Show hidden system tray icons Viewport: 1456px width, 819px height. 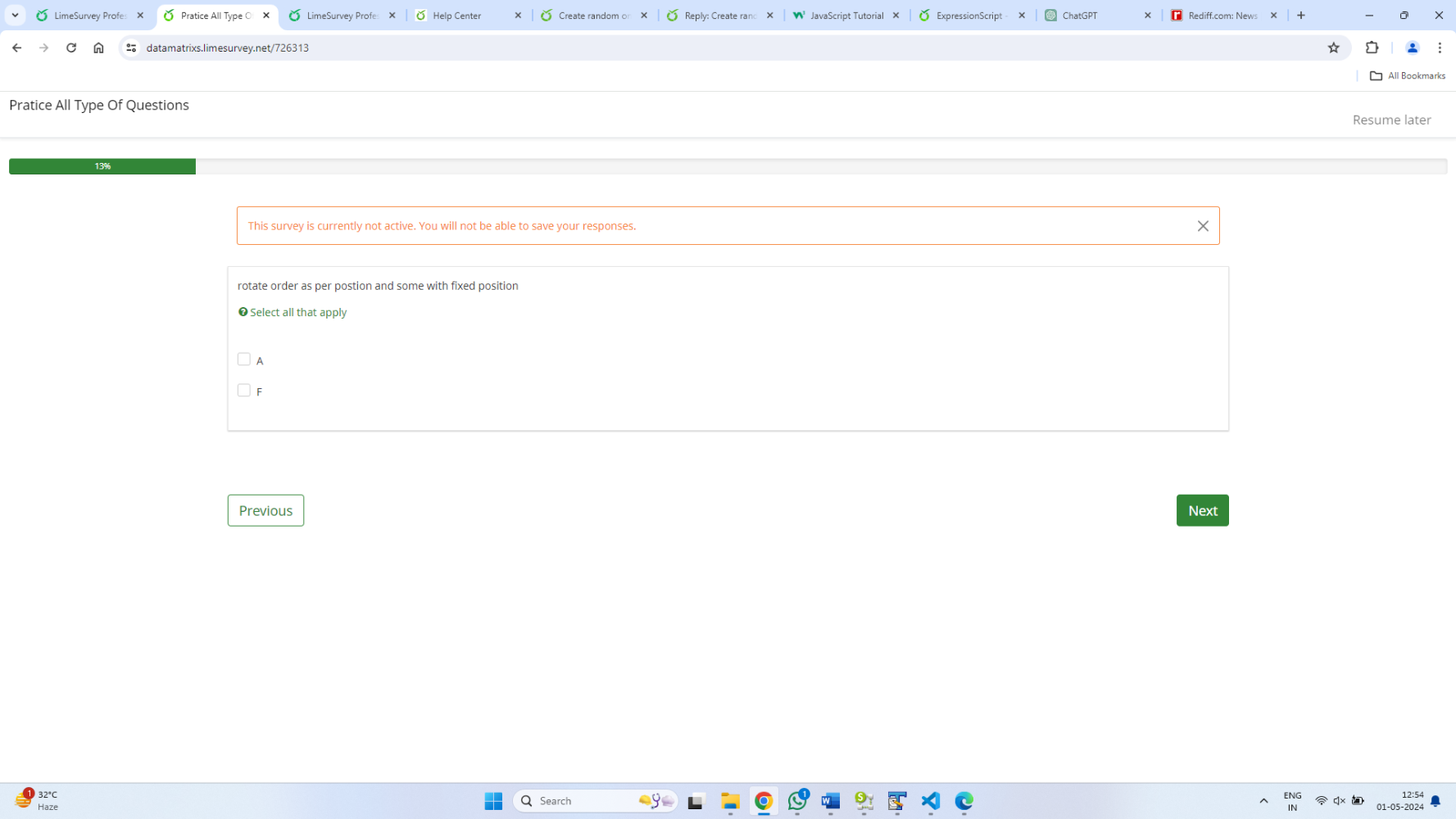(1263, 801)
